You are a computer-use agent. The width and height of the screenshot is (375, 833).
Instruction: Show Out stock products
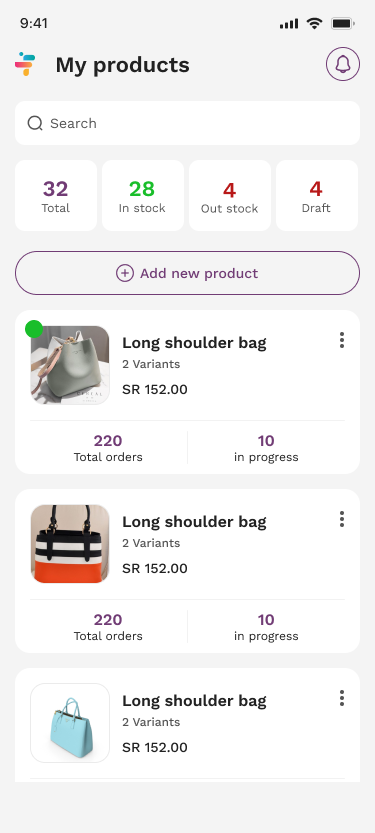coord(230,196)
